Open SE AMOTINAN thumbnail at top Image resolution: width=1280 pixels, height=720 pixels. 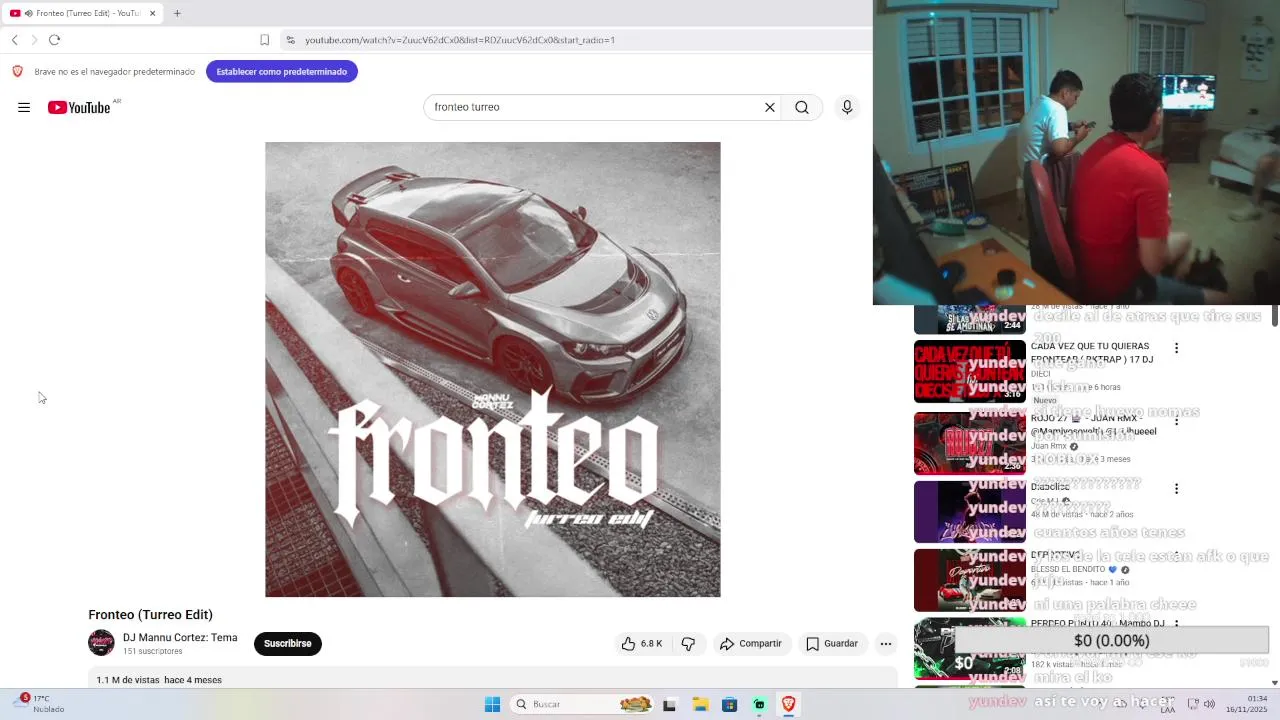(970, 320)
